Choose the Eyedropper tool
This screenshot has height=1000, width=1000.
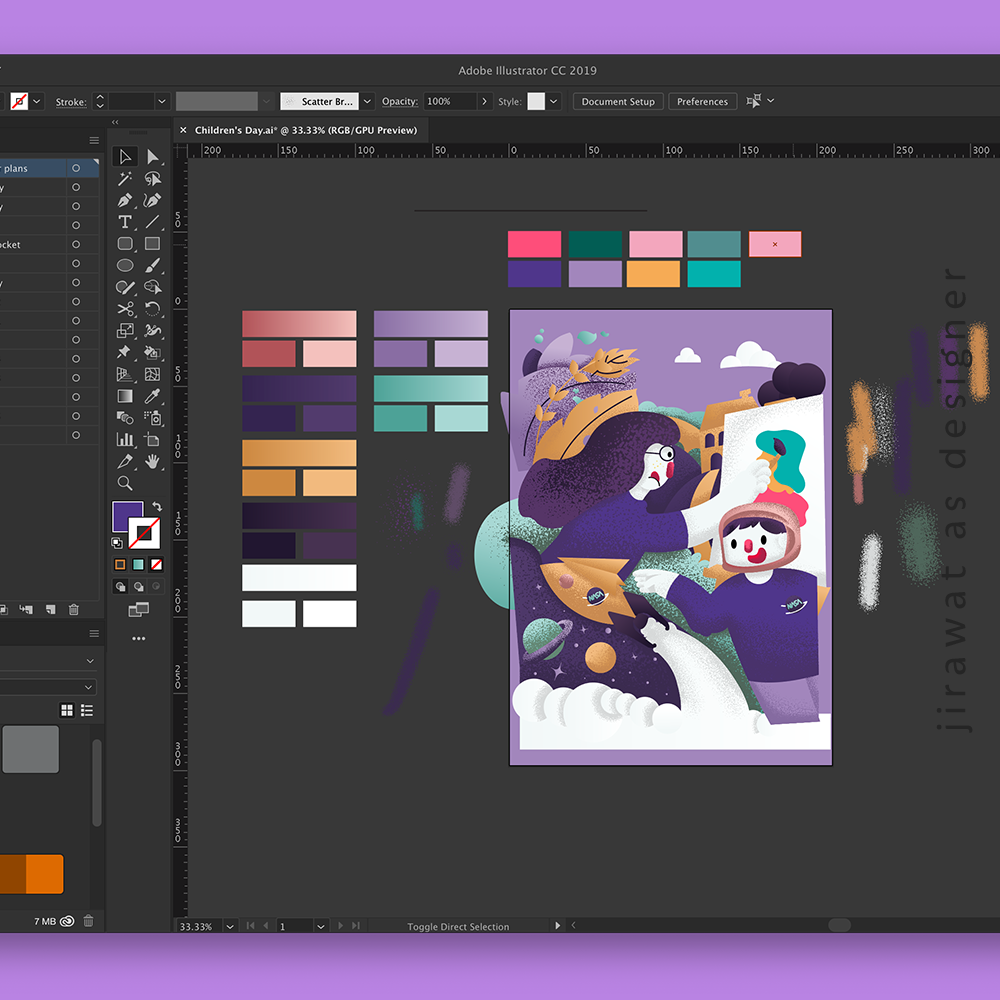(x=152, y=396)
